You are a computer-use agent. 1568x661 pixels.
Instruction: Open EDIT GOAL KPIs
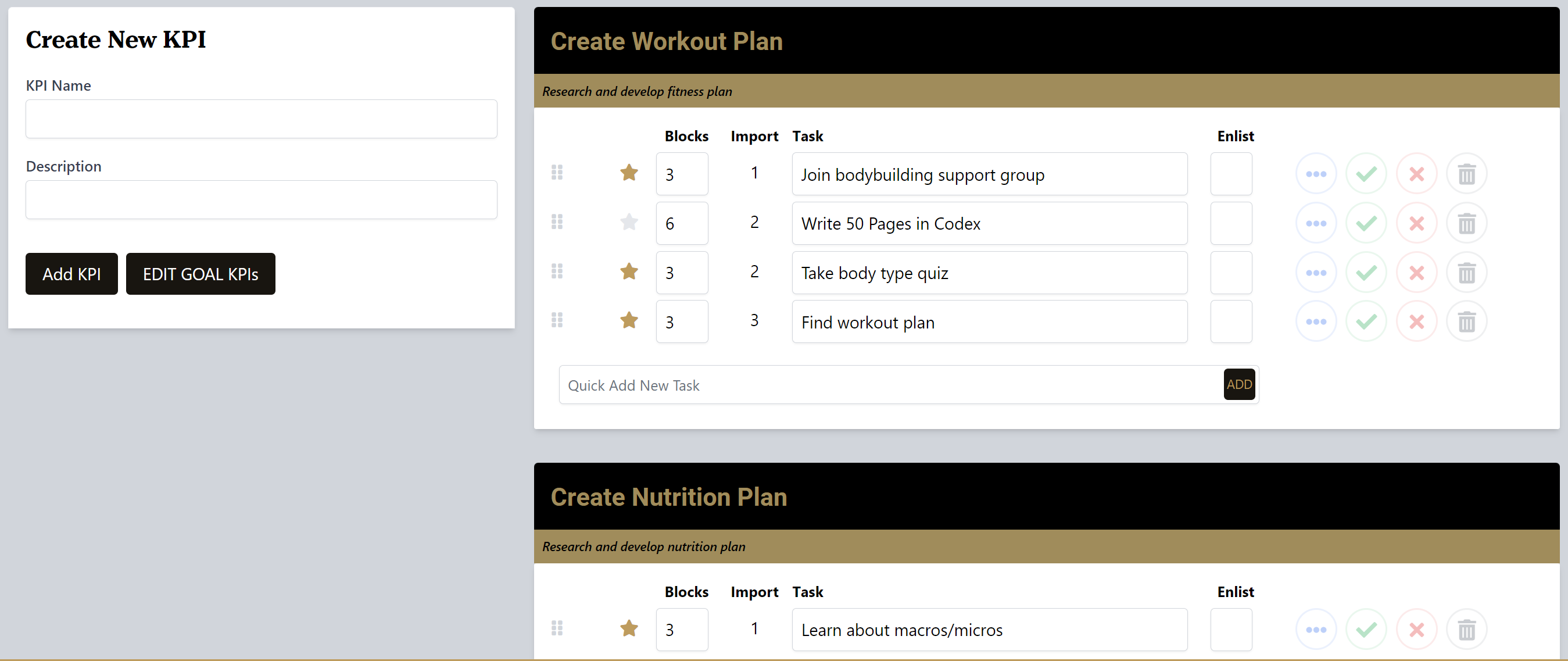[201, 274]
